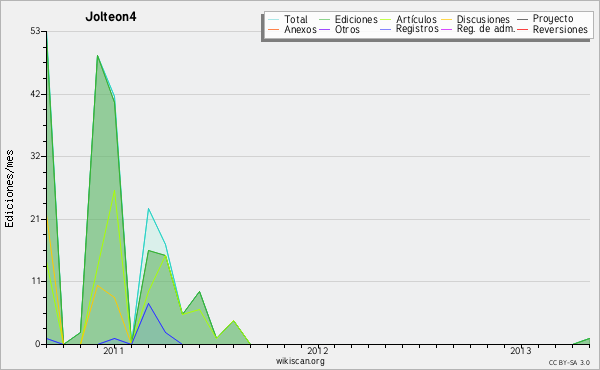This screenshot has height=370, width=600.
Task: Click the y-axis value 42
Action: point(36,94)
